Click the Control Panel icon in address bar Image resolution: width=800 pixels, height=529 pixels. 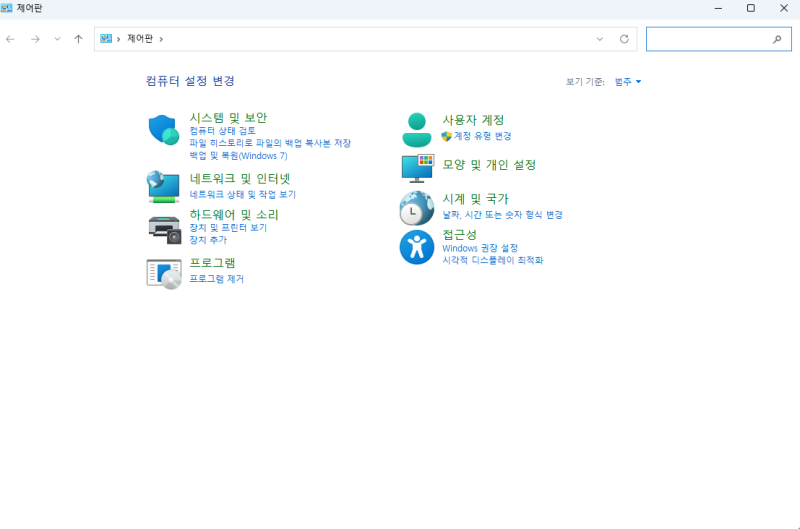pyautogui.click(x=106, y=39)
